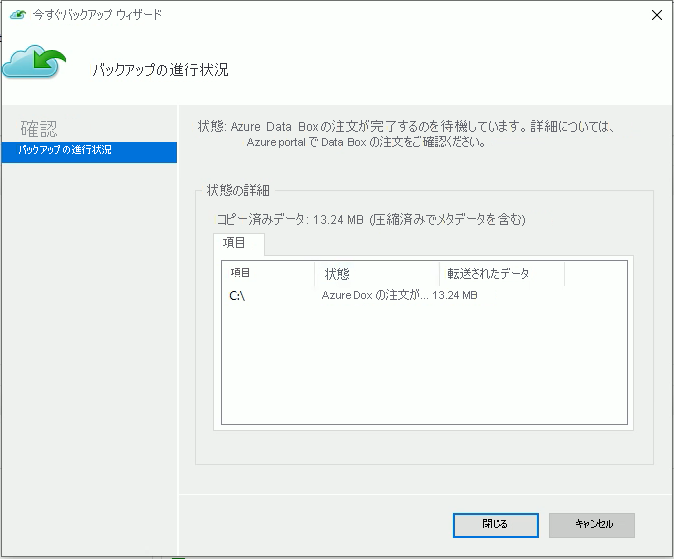Viewport: 674px width, 559px height.
Task: Click the 転送されたデータ column header
Action: 502,273
